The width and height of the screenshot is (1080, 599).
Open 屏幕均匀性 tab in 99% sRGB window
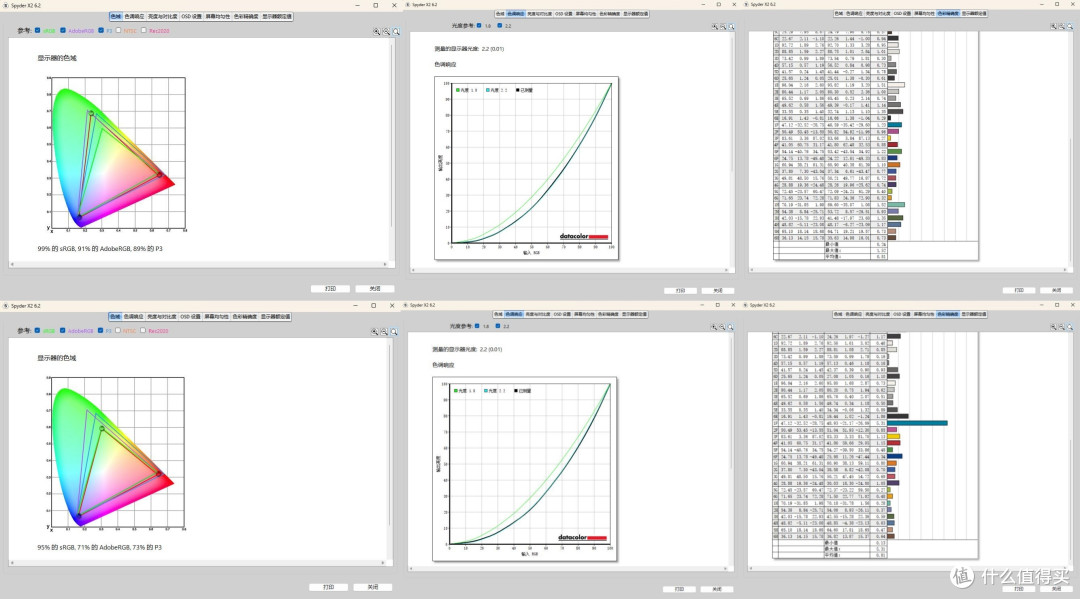coord(218,16)
